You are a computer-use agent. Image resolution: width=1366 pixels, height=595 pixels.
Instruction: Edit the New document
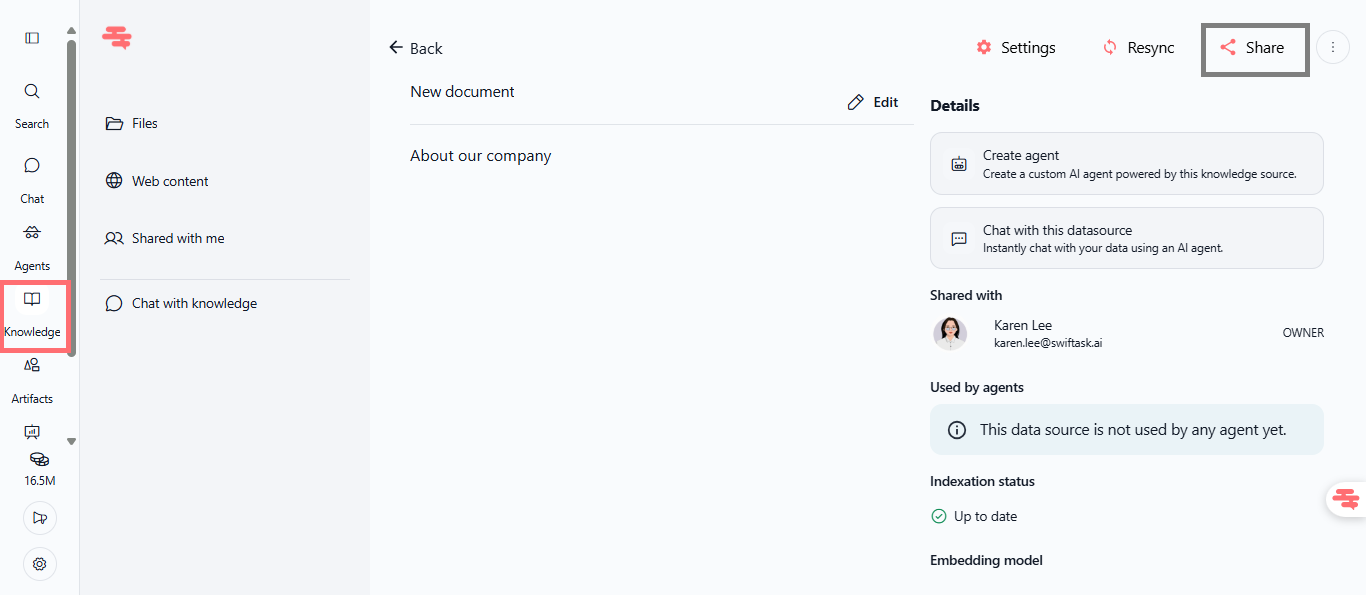pos(873,102)
